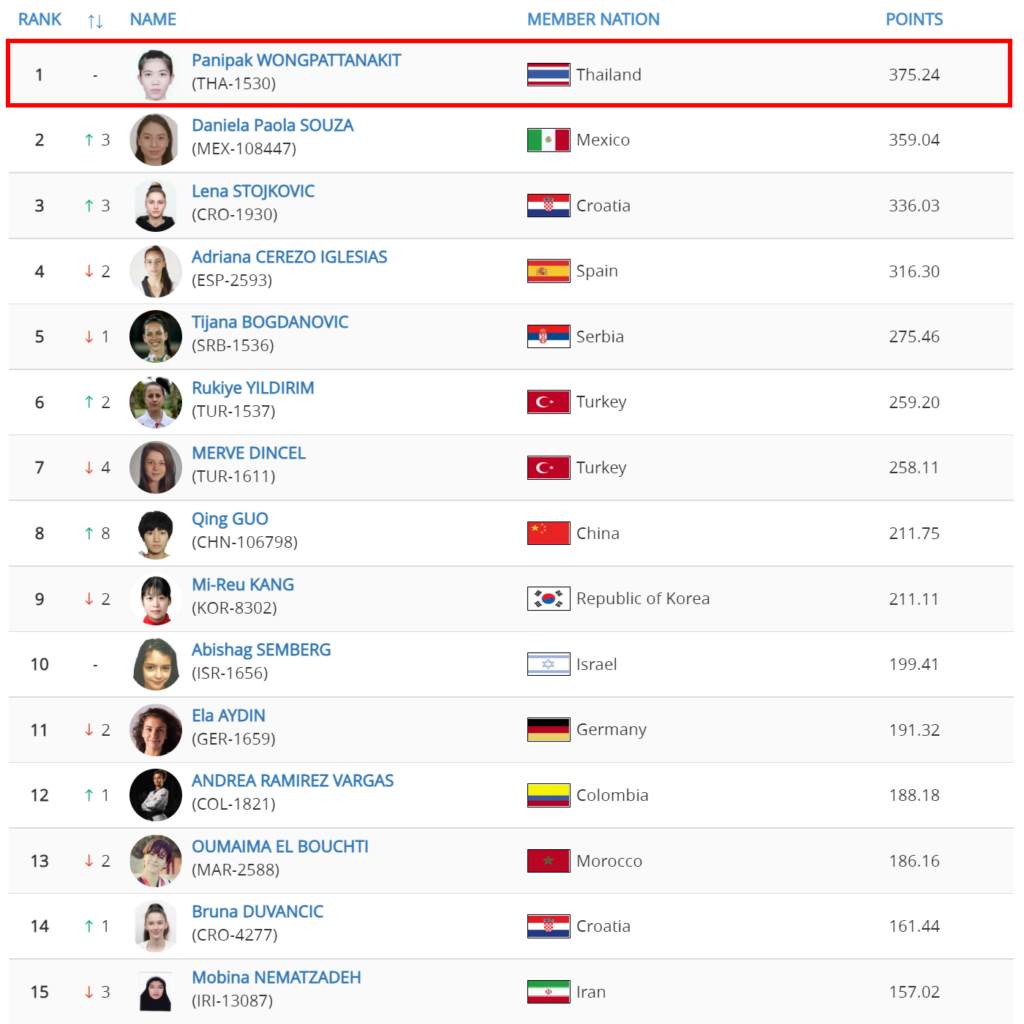This screenshot has height=1024, width=1024.
Task: Click OUMAIMA EL BOUCHTI's profile photo
Action: (155, 861)
